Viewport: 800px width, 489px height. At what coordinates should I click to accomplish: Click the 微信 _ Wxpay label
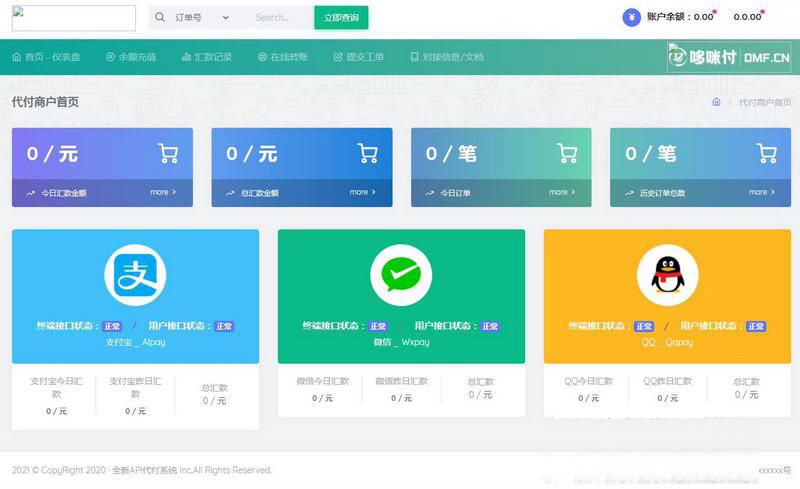[x=401, y=342]
